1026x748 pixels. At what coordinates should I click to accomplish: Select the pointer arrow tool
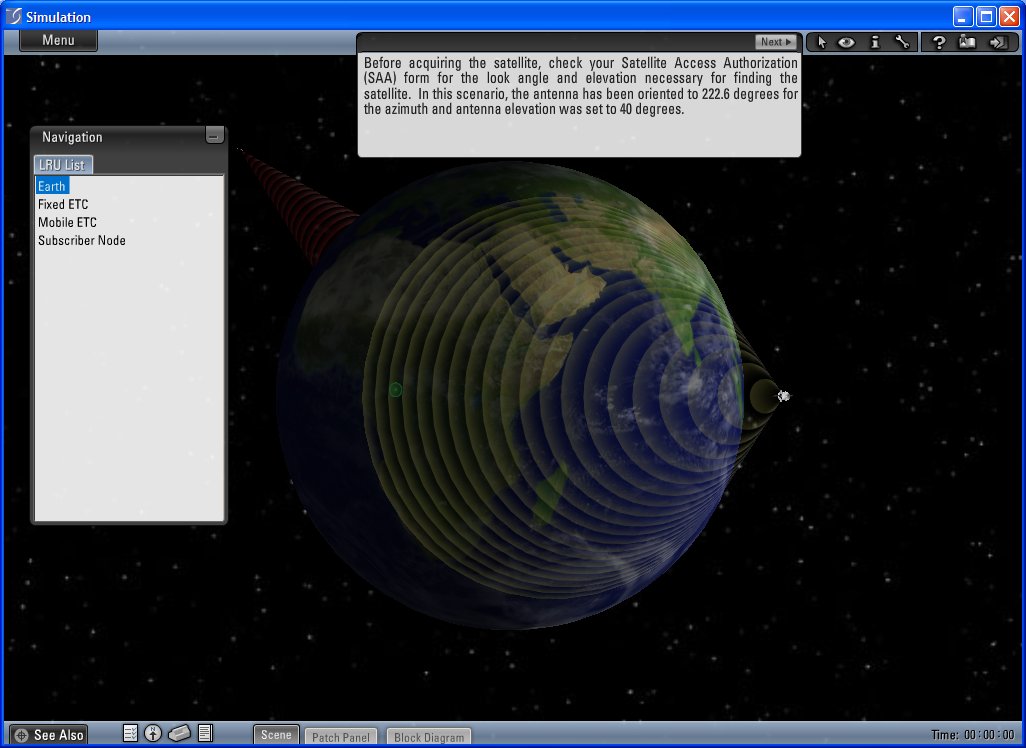(x=822, y=42)
